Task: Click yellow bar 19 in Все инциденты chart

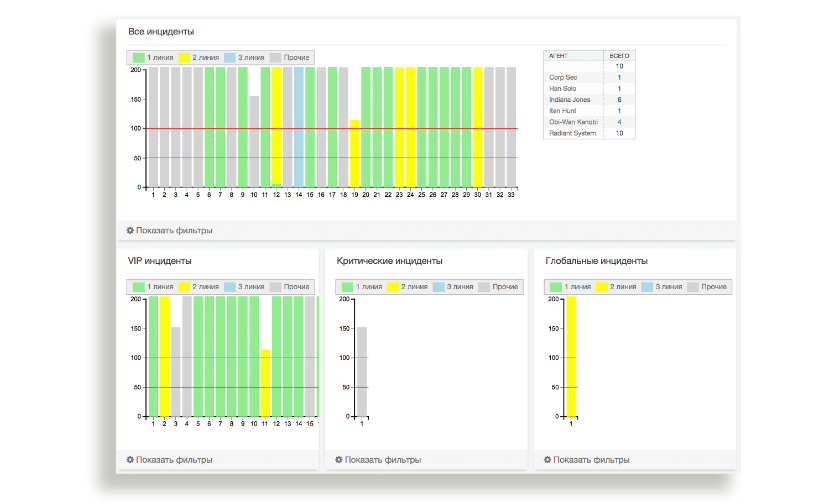Action: (354, 153)
